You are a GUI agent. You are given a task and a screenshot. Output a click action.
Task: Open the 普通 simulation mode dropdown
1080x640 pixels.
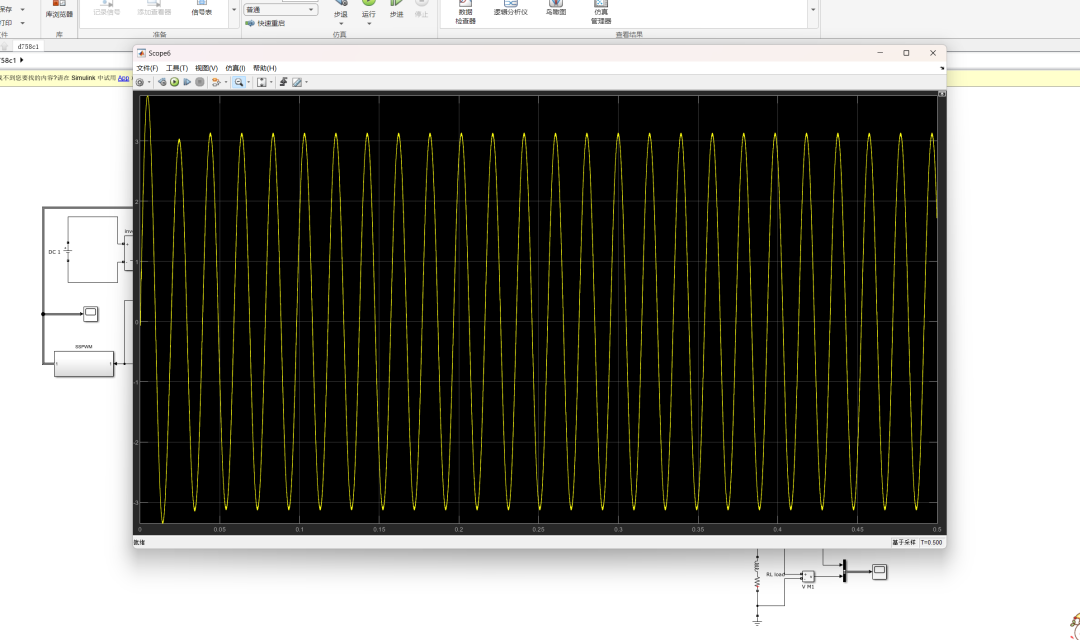[x=280, y=10]
